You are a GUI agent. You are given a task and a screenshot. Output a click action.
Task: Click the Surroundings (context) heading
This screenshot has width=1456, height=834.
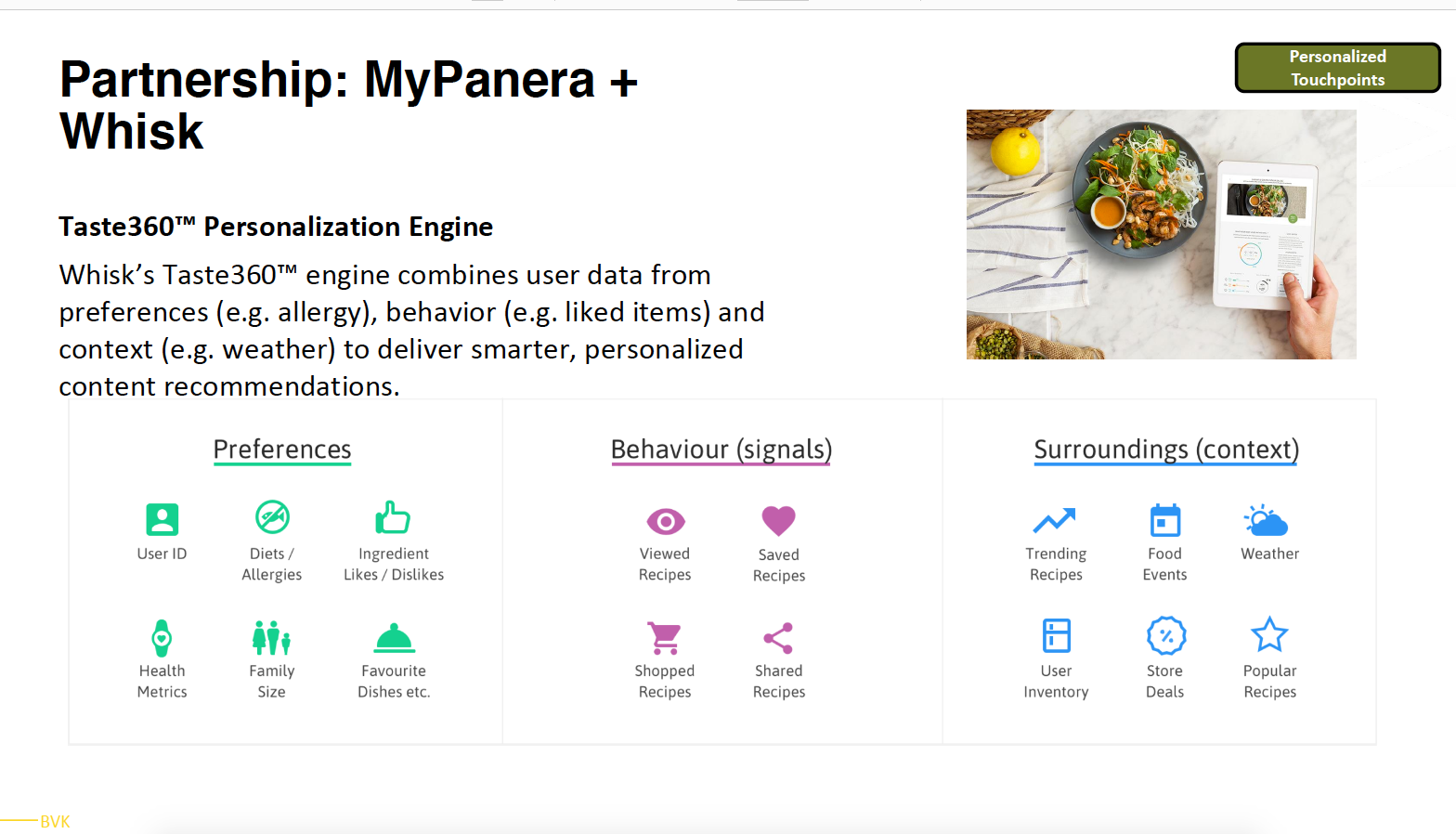tap(1165, 450)
